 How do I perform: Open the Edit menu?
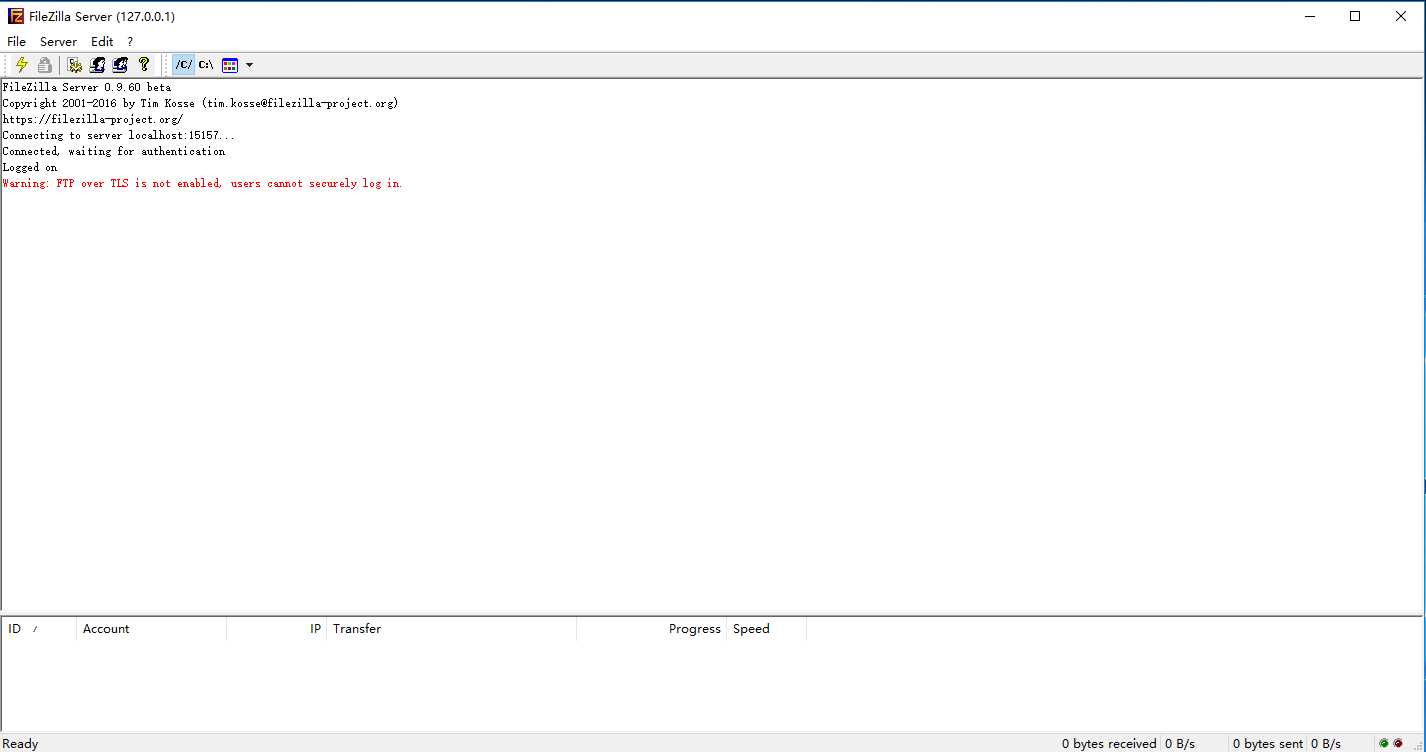point(102,42)
